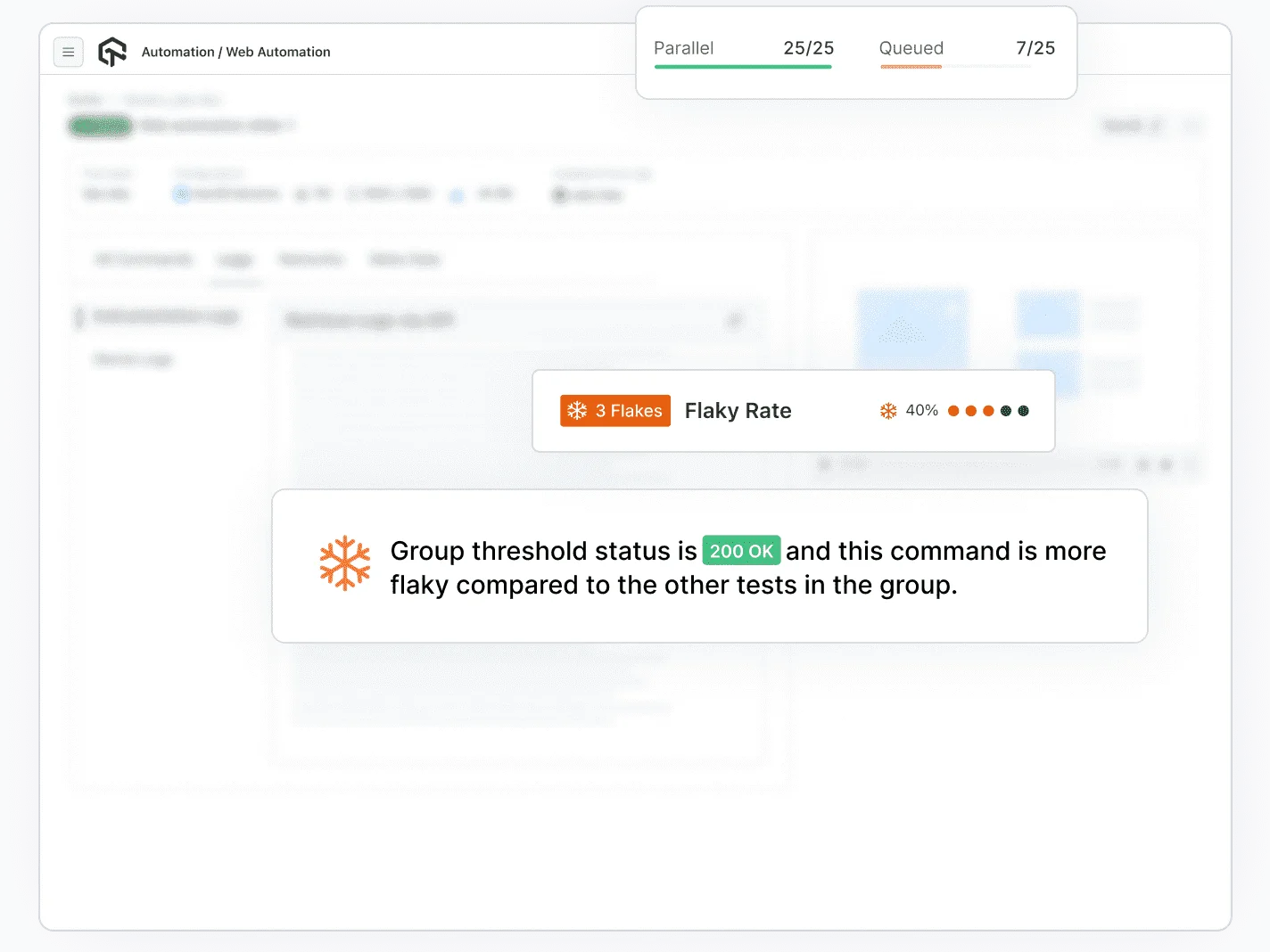Toggle the fourth dotted green indicator circle
Image resolution: width=1270 pixels, height=952 pixels.
(1005, 411)
